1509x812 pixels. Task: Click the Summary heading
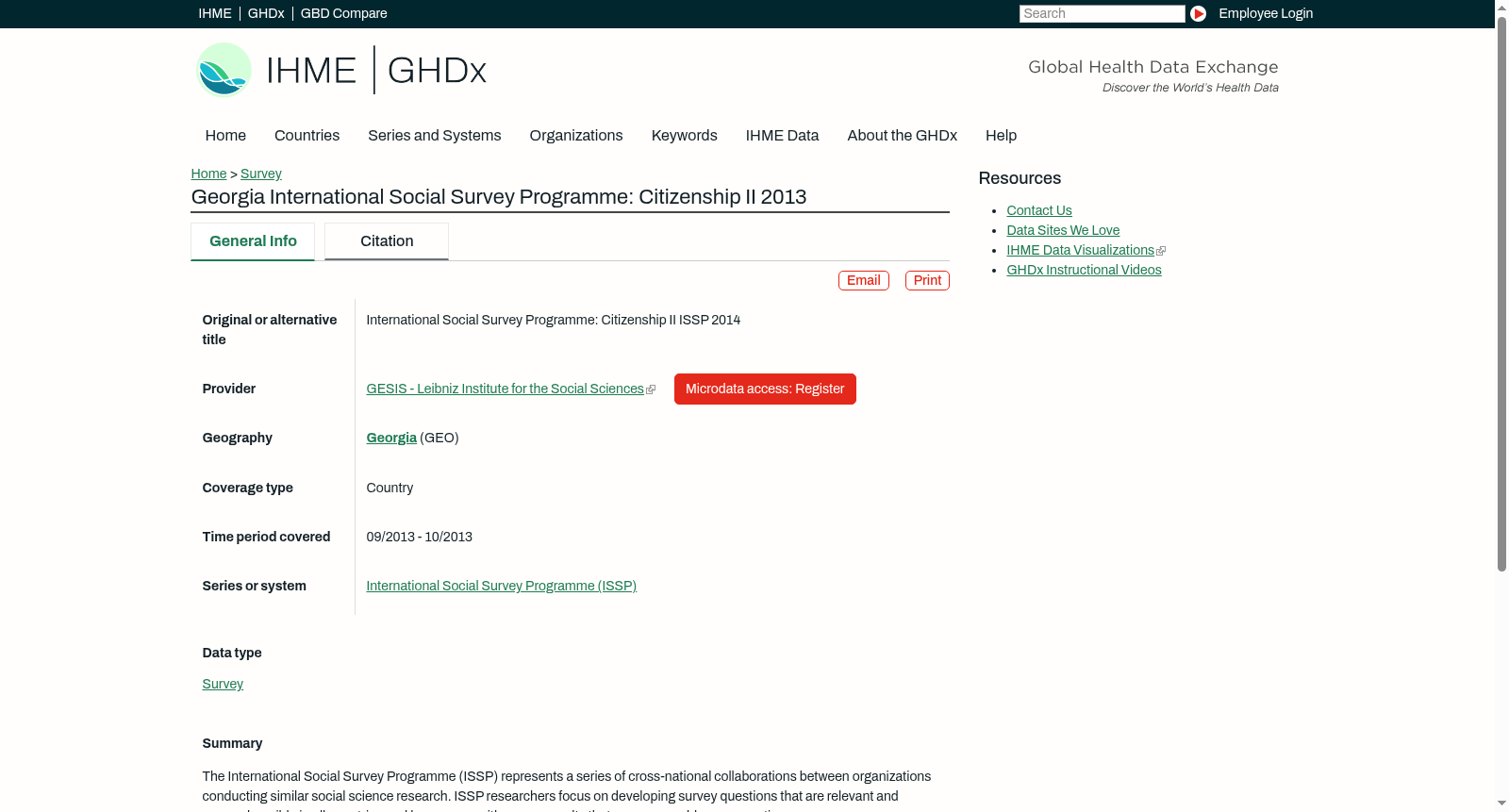[232, 743]
